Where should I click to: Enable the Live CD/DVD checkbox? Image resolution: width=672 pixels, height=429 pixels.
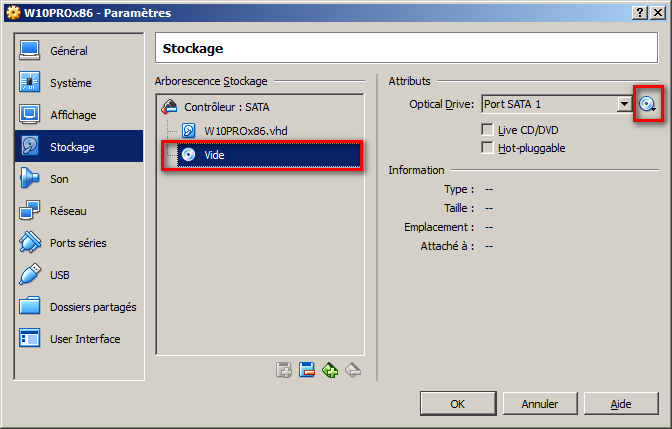pyautogui.click(x=488, y=130)
